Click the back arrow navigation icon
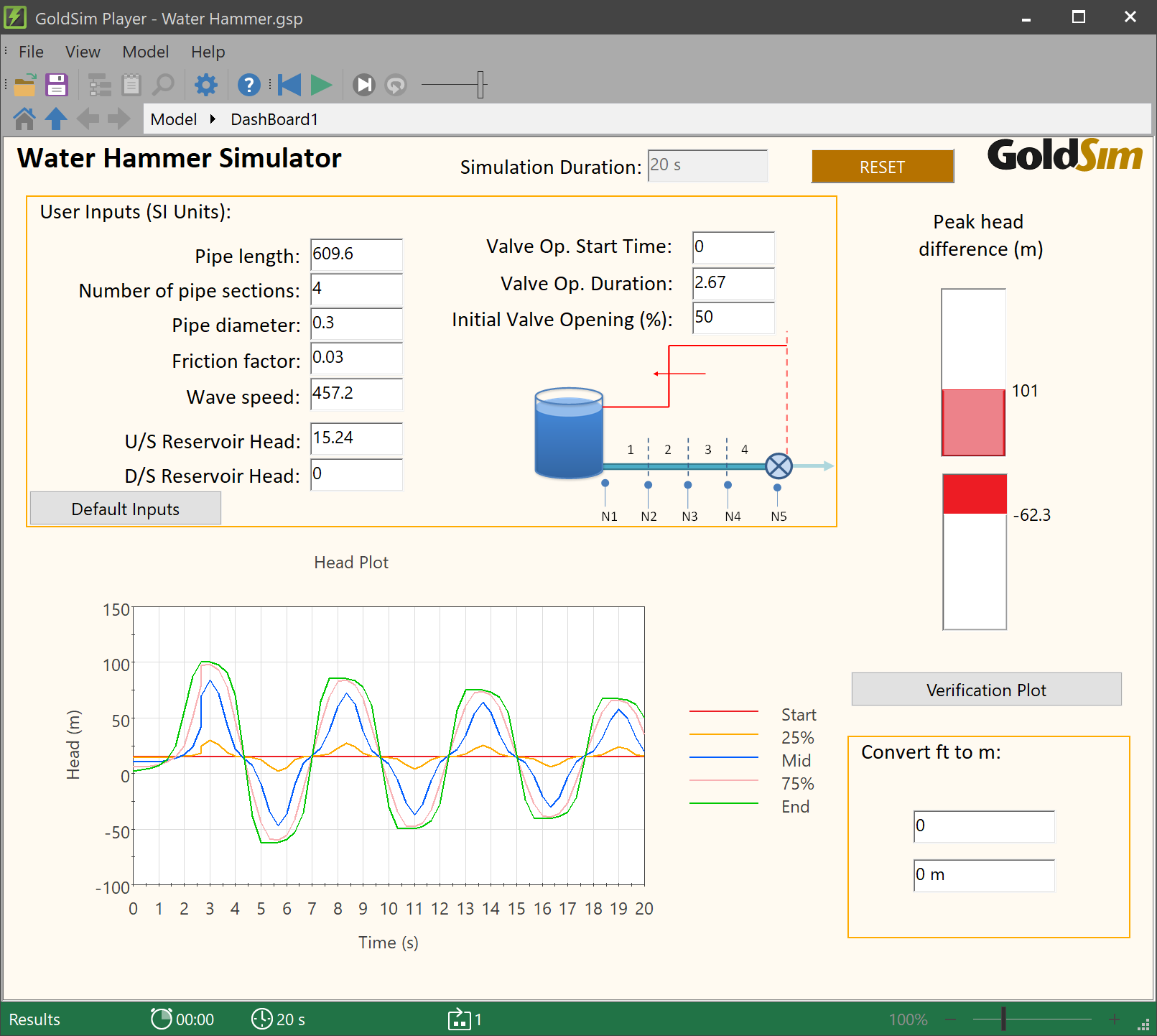Viewport: 1157px width, 1036px height. click(x=88, y=119)
